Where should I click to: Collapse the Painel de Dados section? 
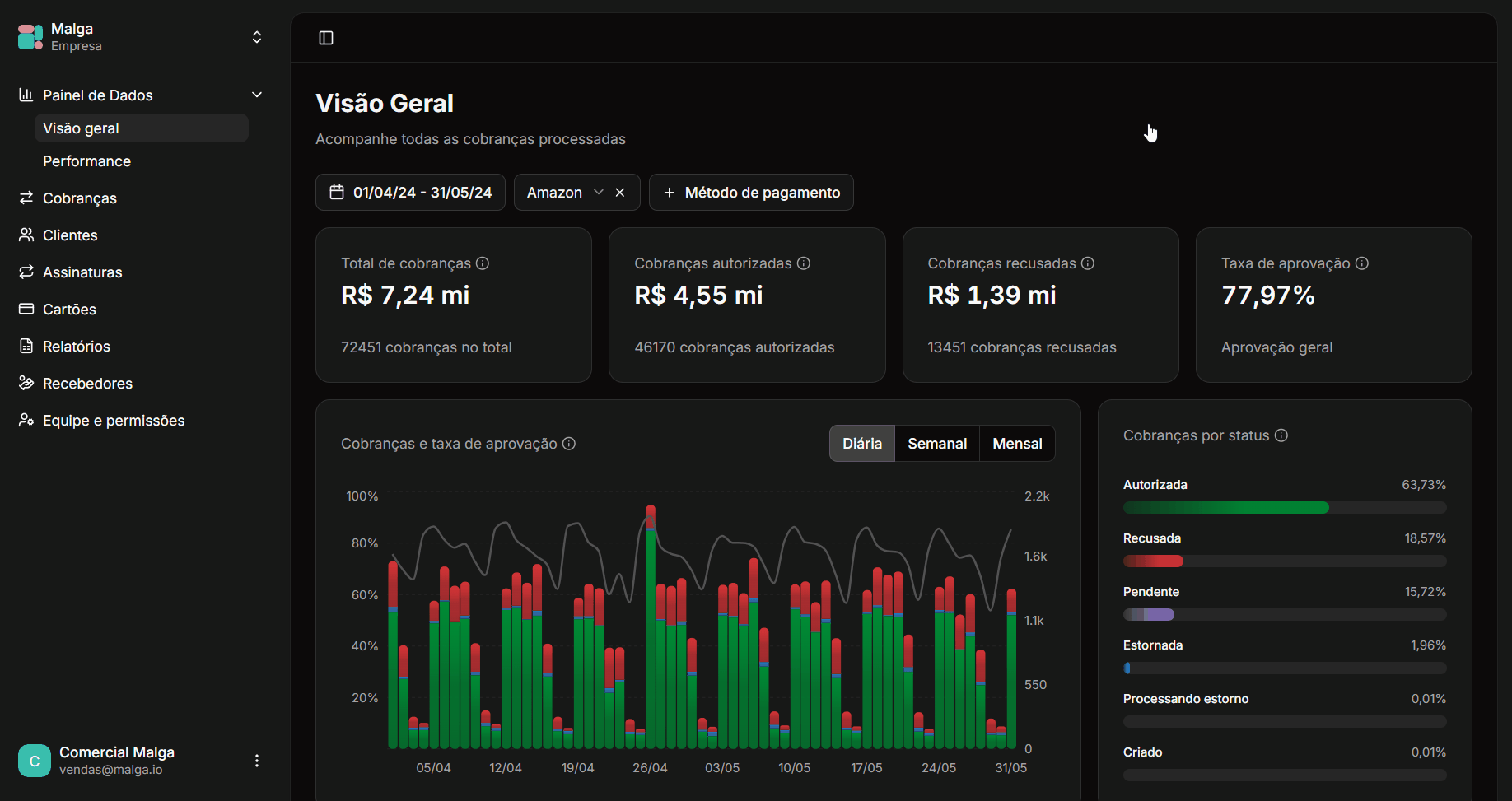pyautogui.click(x=257, y=95)
